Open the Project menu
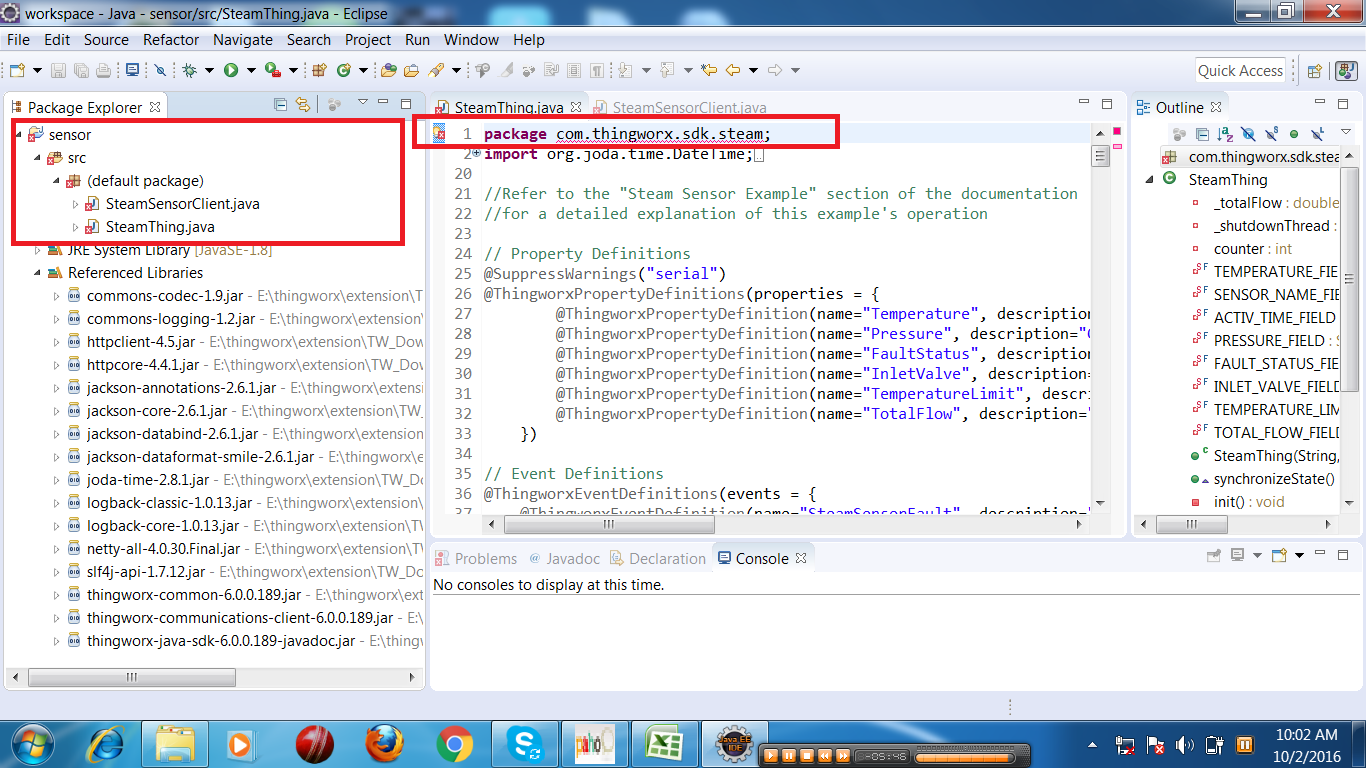1366x768 pixels. [368, 40]
